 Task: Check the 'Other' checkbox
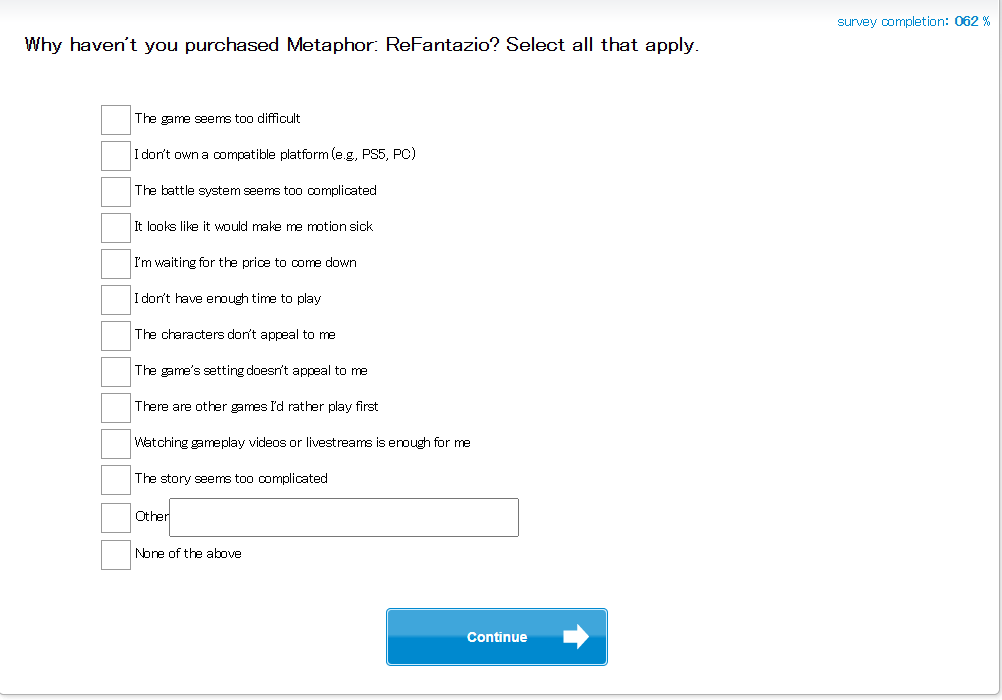click(x=116, y=518)
